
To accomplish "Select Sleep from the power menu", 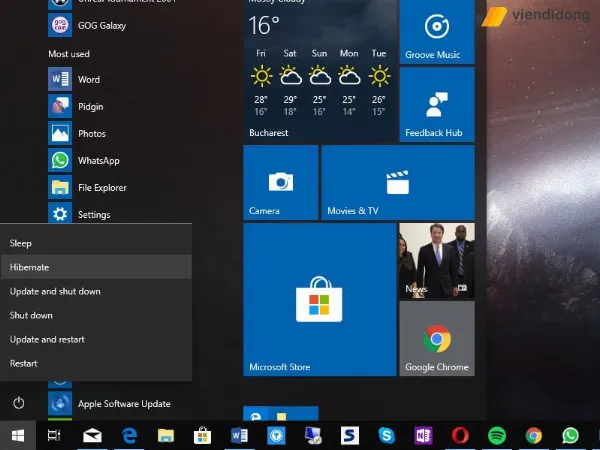I will click(x=96, y=243).
